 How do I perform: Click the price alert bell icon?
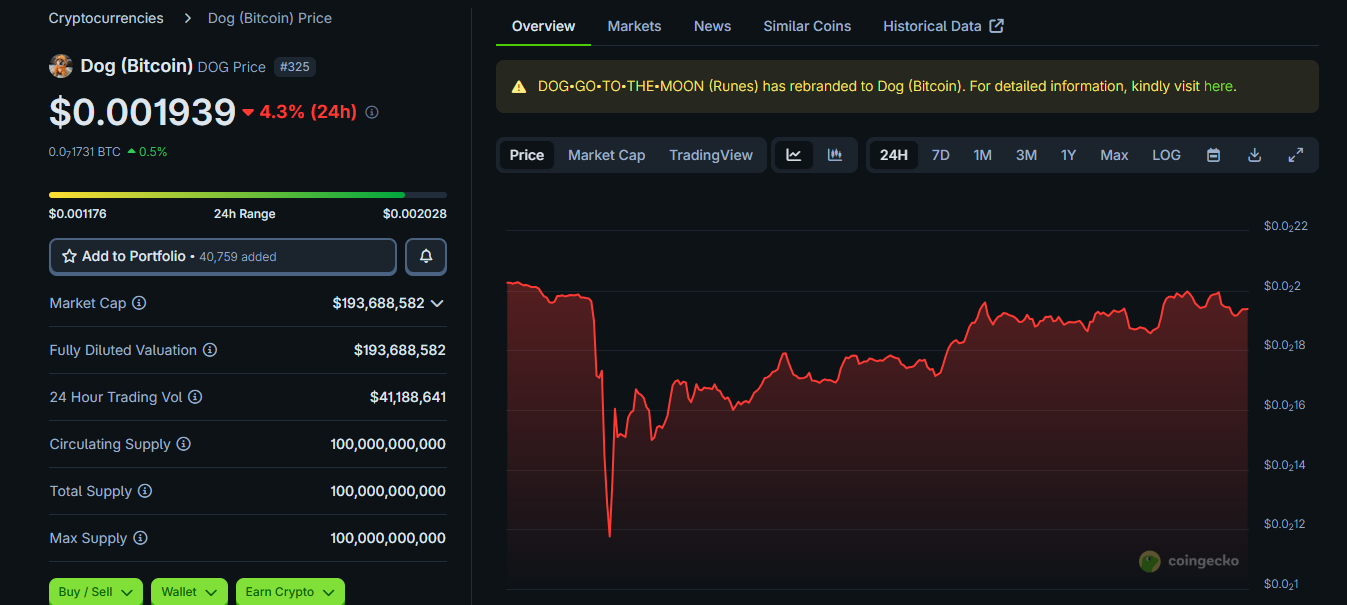tap(426, 257)
